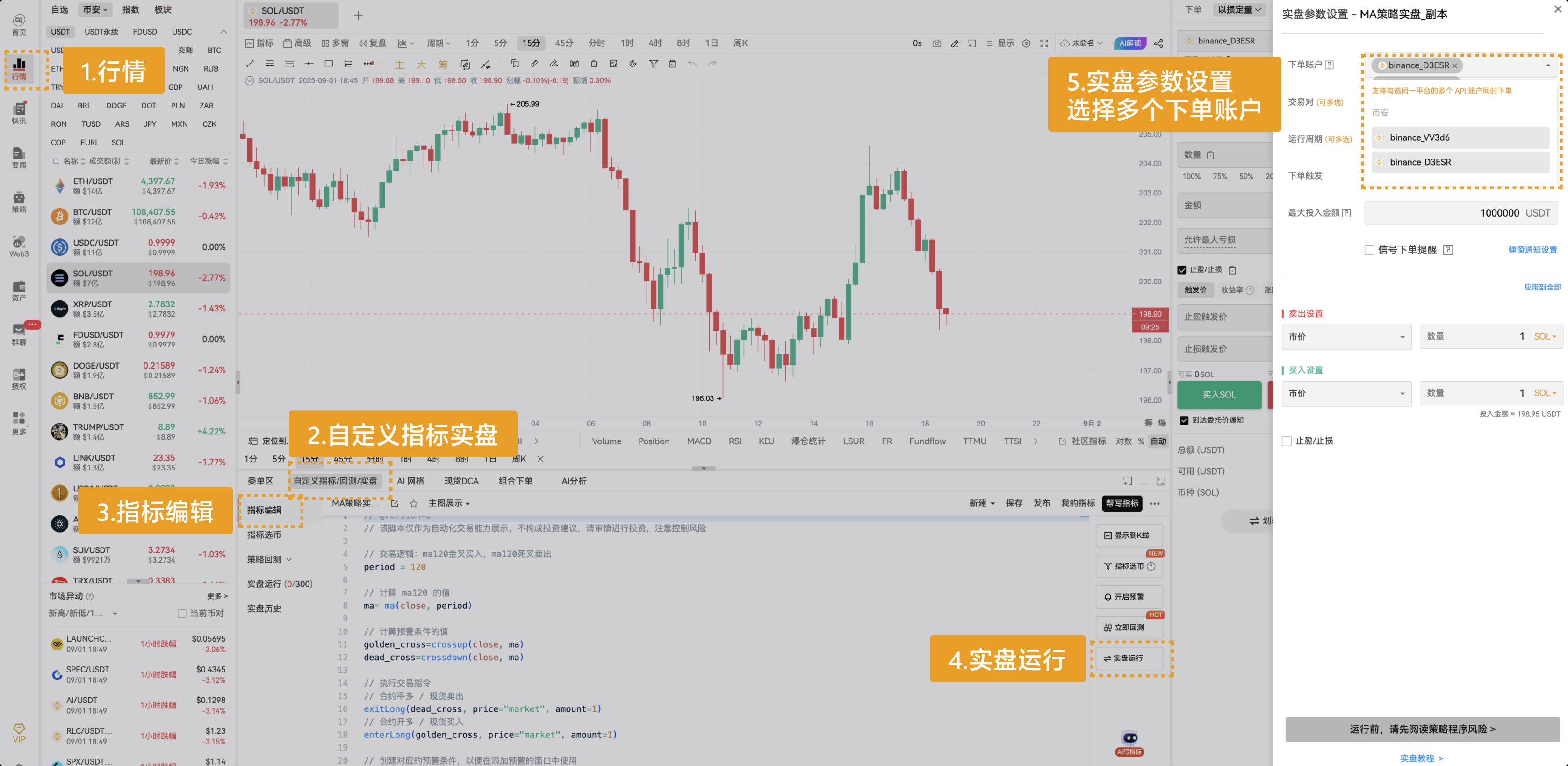Toggle the % percent scale

pos(1141,441)
